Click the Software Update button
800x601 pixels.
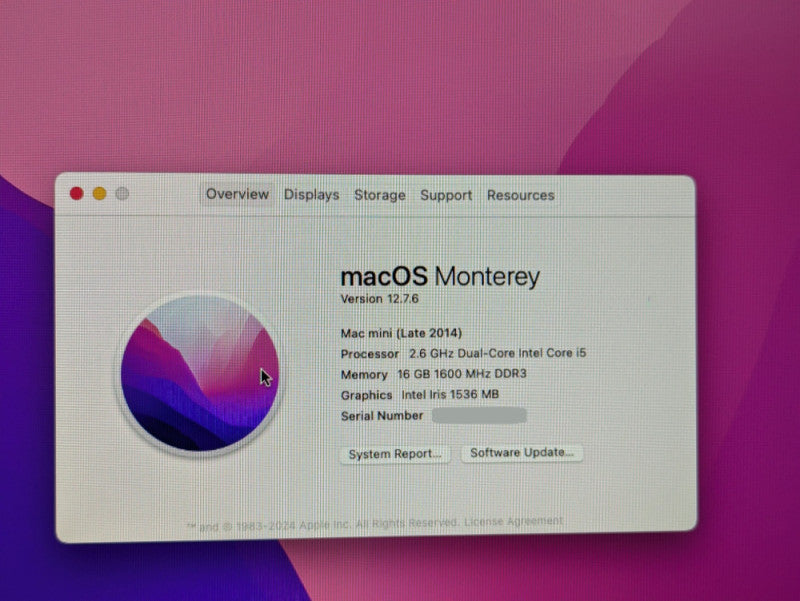point(522,453)
